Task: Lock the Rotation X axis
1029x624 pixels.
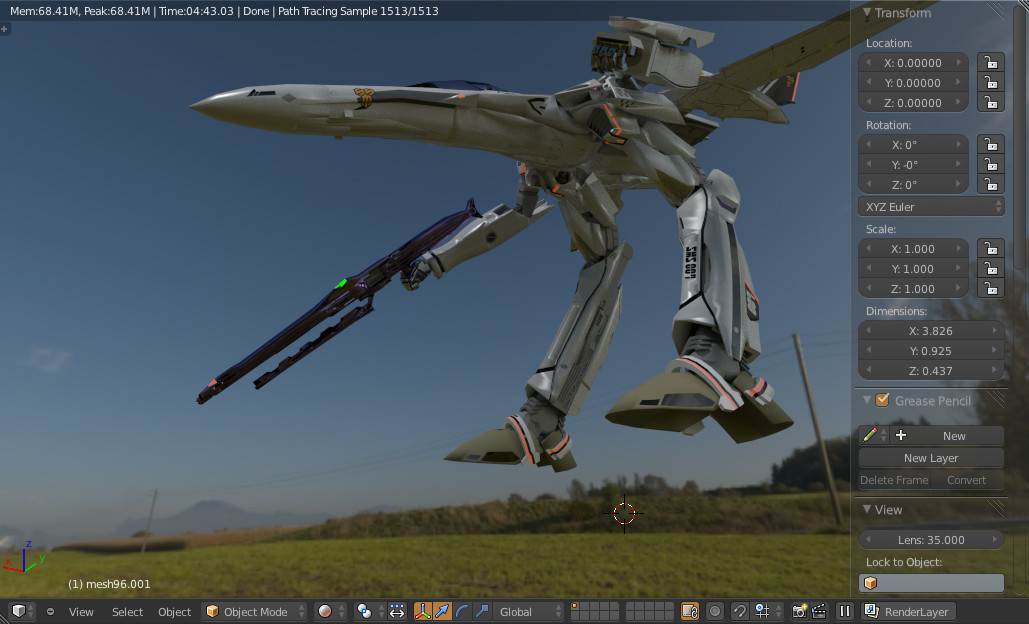Action: tap(990, 144)
